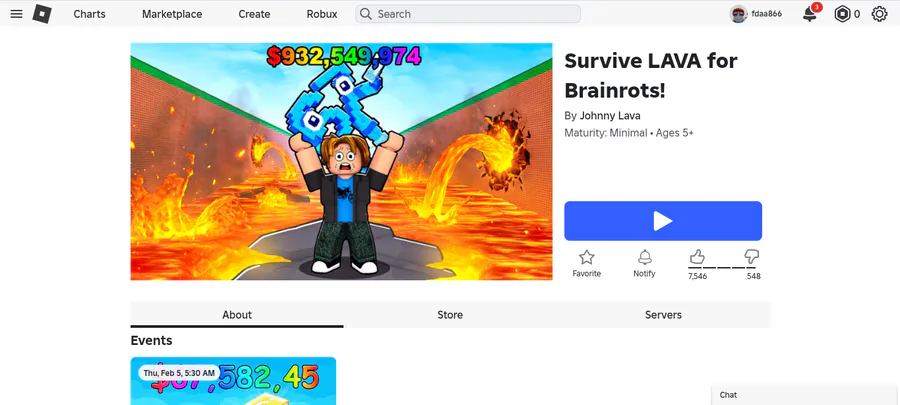Start the game with the Play button
The width and height of the screenshot is (900, 405).
point(663,221)
